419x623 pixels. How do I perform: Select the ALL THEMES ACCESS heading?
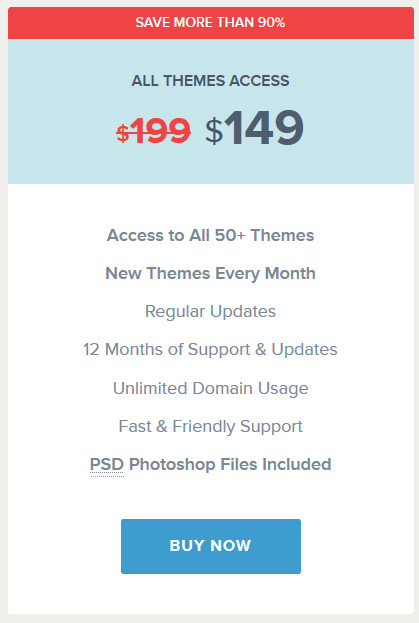[210, 81]
